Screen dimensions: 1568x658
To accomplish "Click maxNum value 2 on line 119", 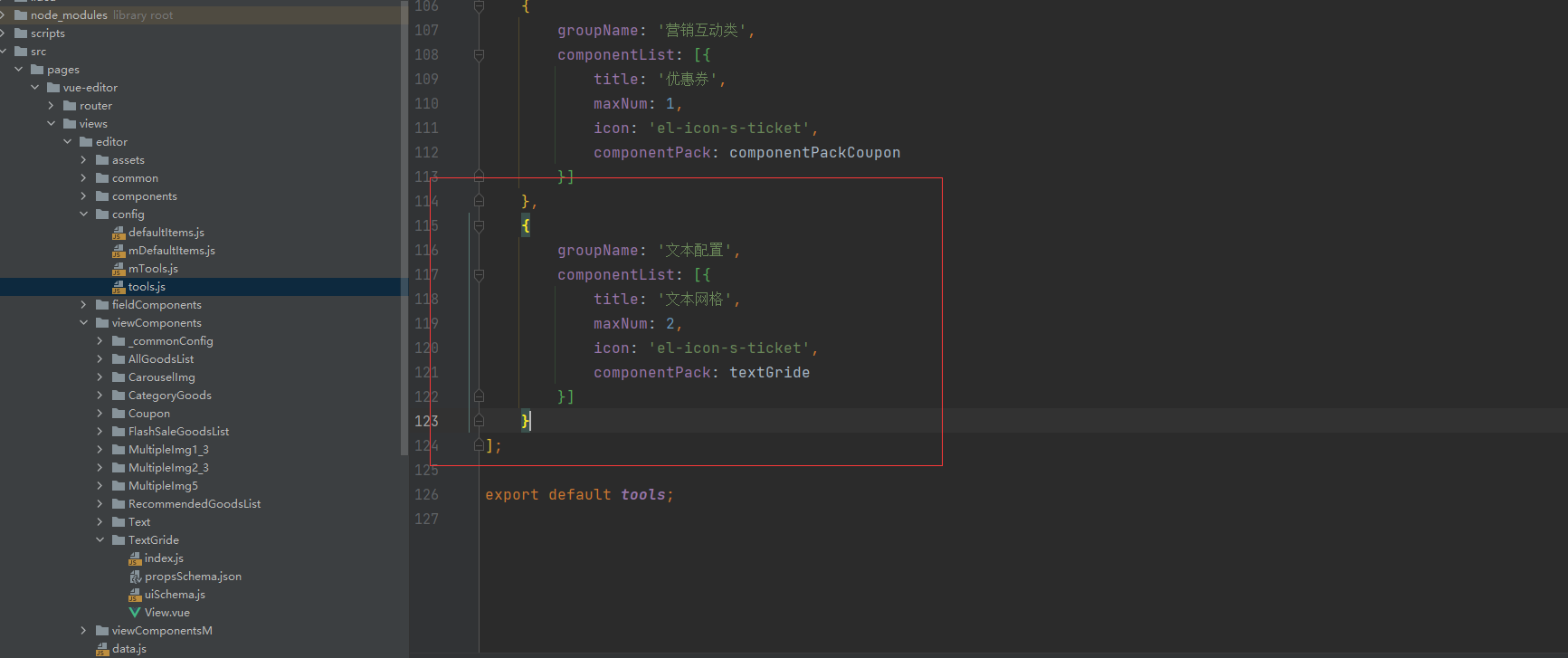I will pyautogui.click(x=670, y=324).
